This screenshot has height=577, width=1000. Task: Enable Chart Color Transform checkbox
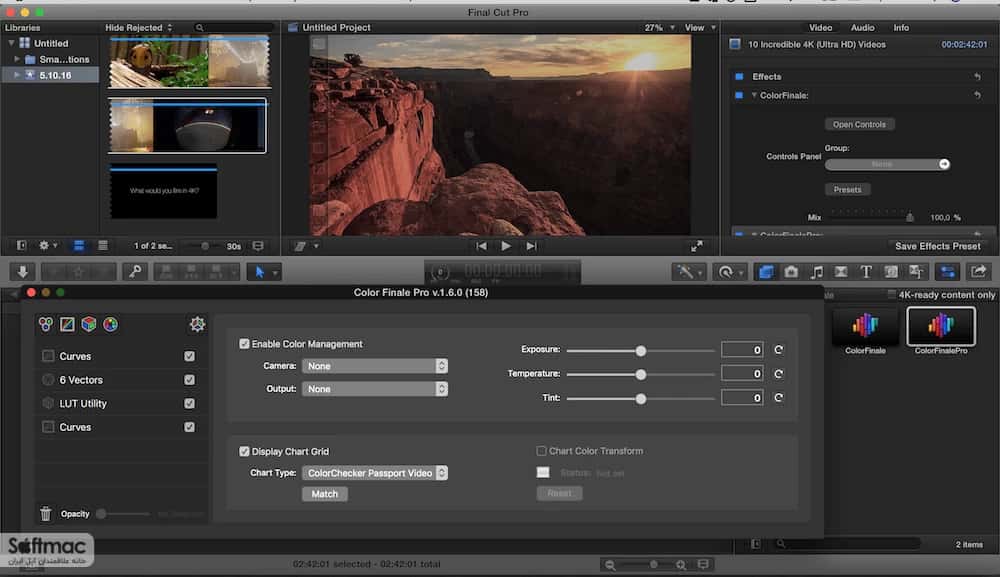click(x=541, y=451)
